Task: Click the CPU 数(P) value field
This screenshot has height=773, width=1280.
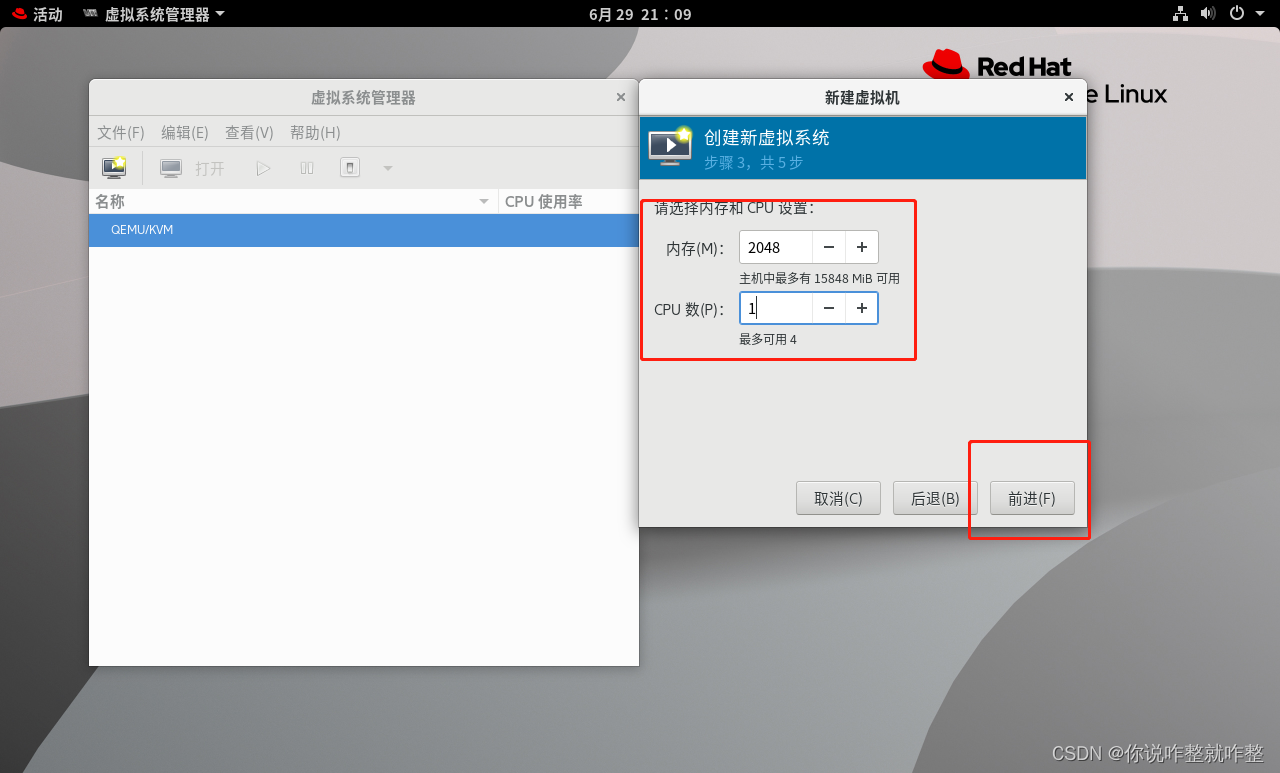Action: tap(776, 308)
